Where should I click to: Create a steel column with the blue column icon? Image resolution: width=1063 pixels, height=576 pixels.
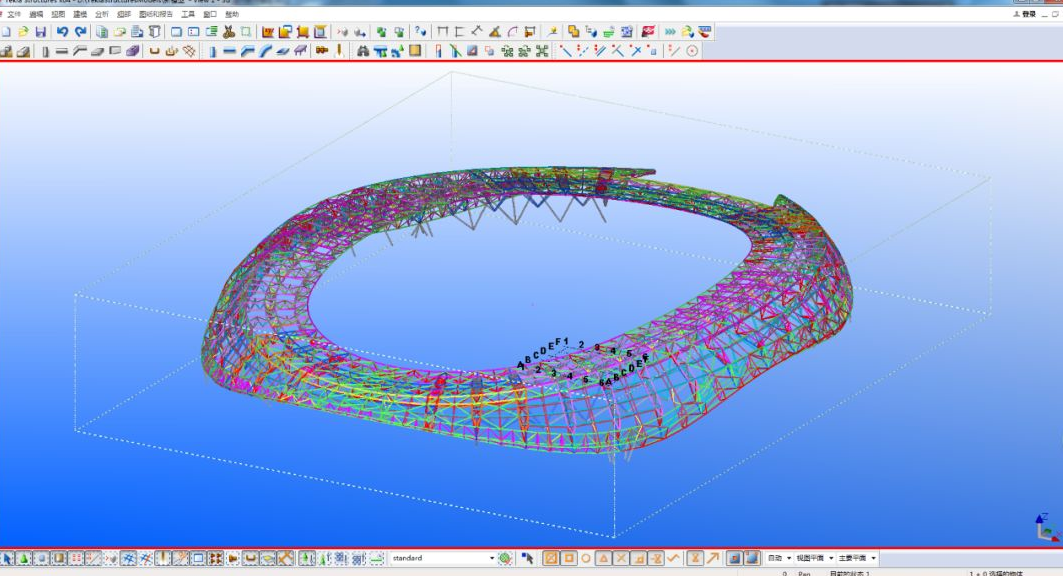212,51
